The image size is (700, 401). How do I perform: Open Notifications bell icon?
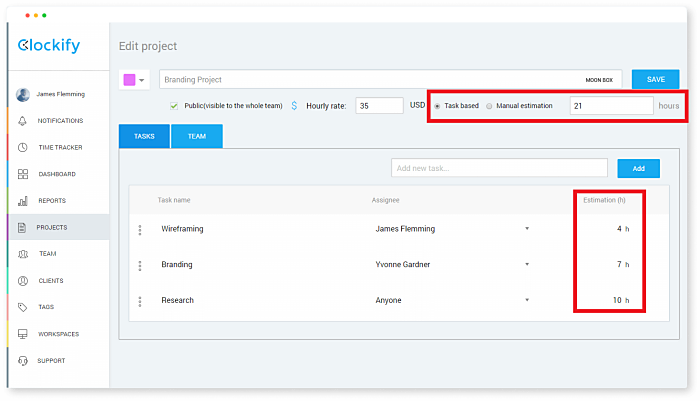[x=22, y=121]
